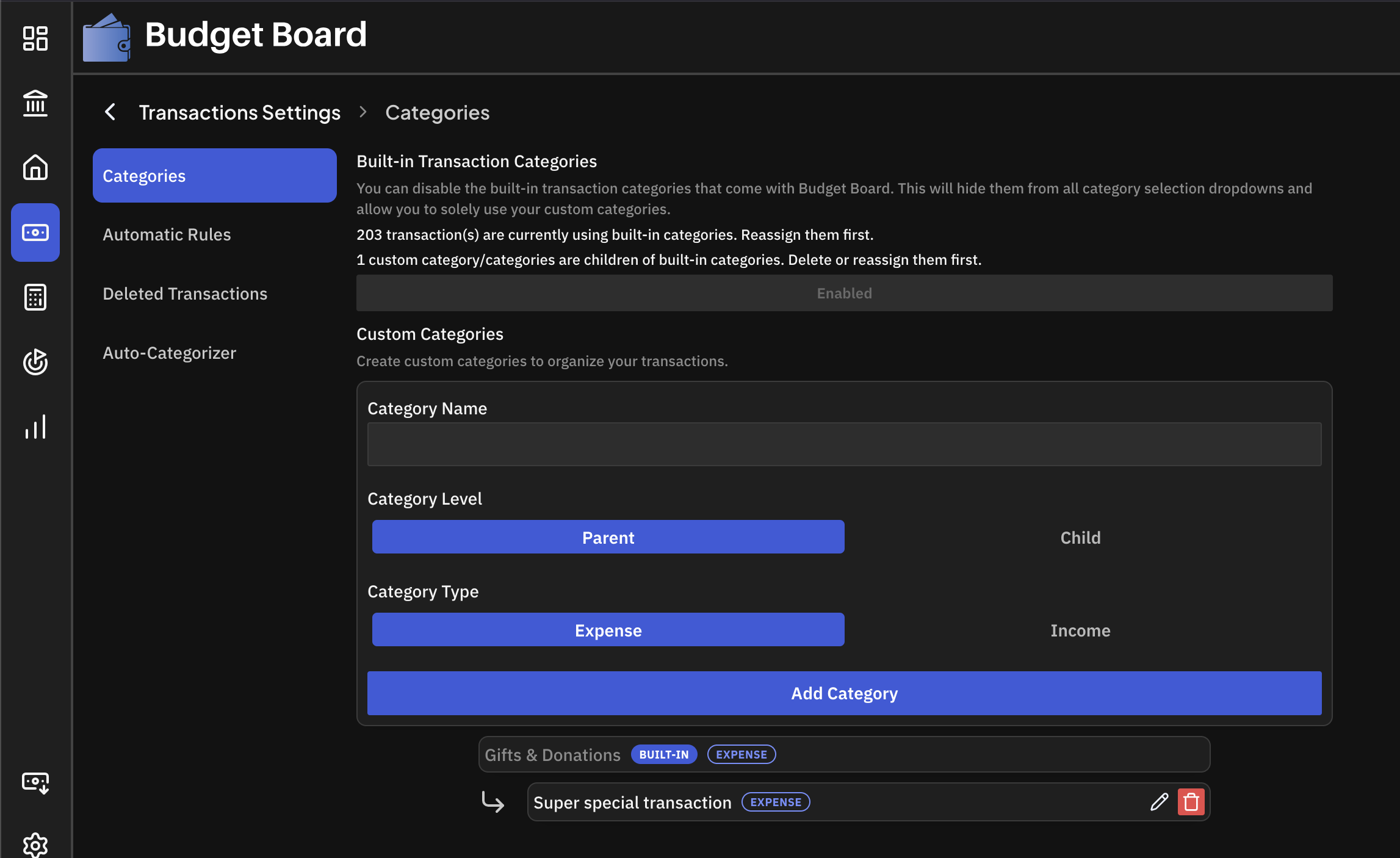Viewport: 1400px width, 858px height.
Task: Click the child-category arrow next to Super special transaction
Action: pos(493,802)
